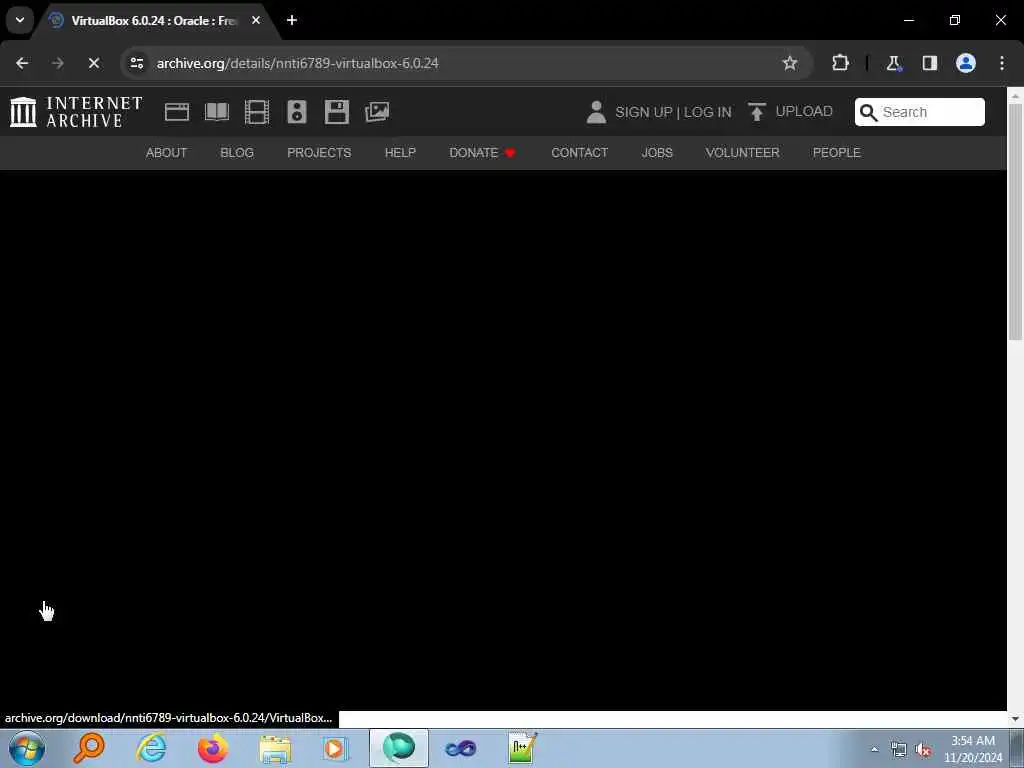The image size is (1024, 768).
Task: Click the network tray icon
Action: click(x=899, y=750)
